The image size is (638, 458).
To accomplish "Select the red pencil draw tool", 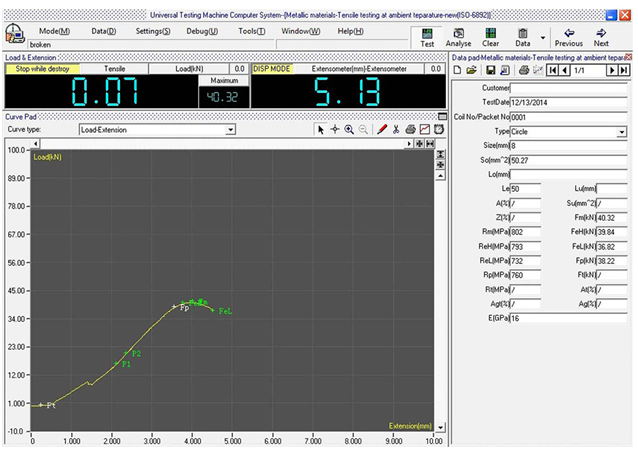I will pyautogui.click(x=382, y=130).
